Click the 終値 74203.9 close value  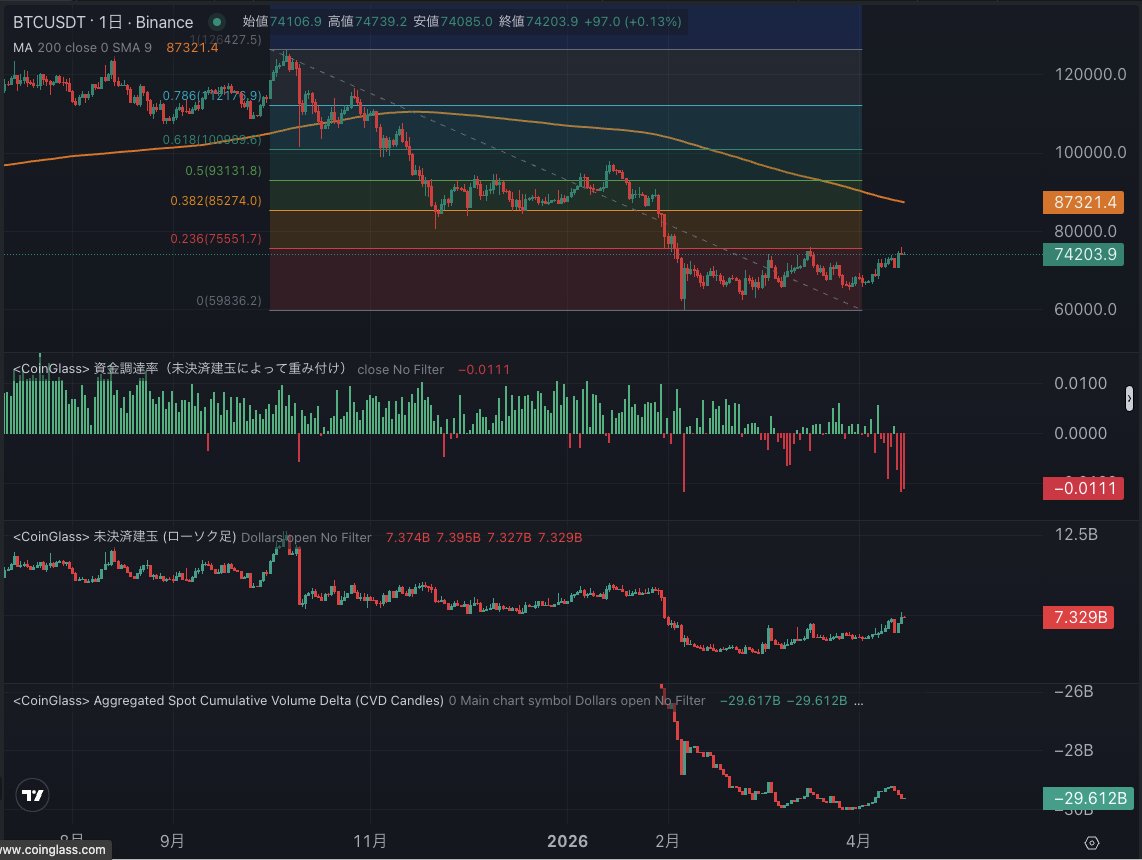(538, 21)
